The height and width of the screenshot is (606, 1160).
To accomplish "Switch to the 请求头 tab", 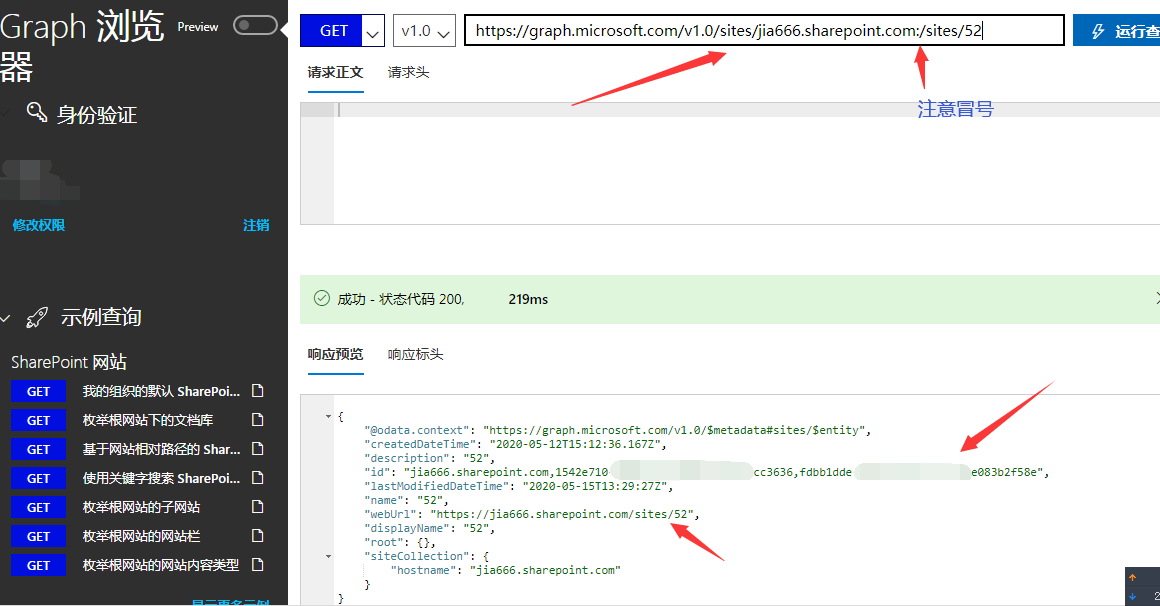I will click(408, 73).
